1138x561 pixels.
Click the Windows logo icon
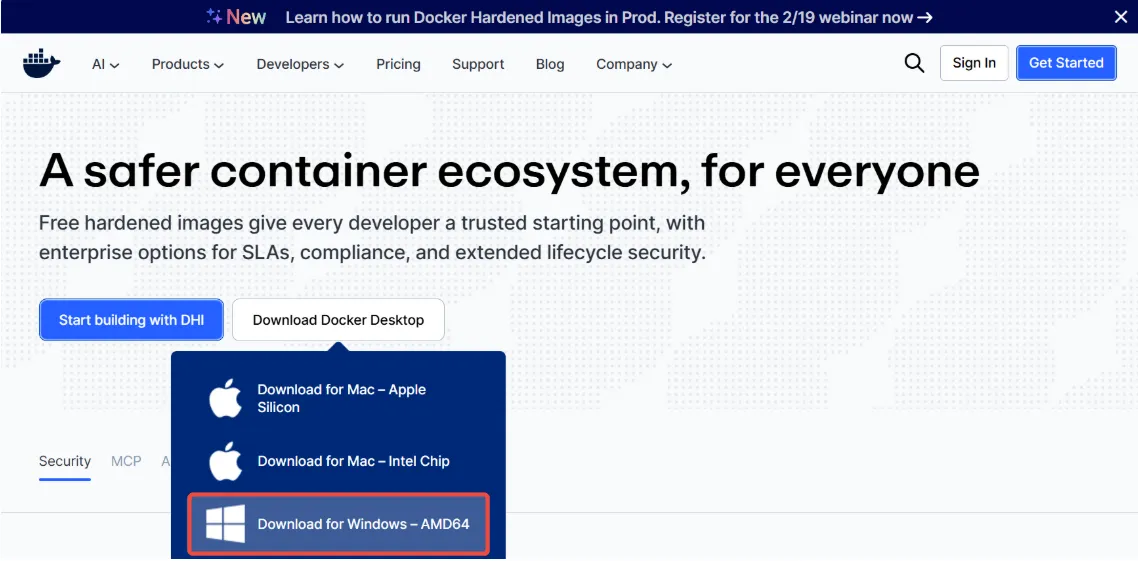225,524
